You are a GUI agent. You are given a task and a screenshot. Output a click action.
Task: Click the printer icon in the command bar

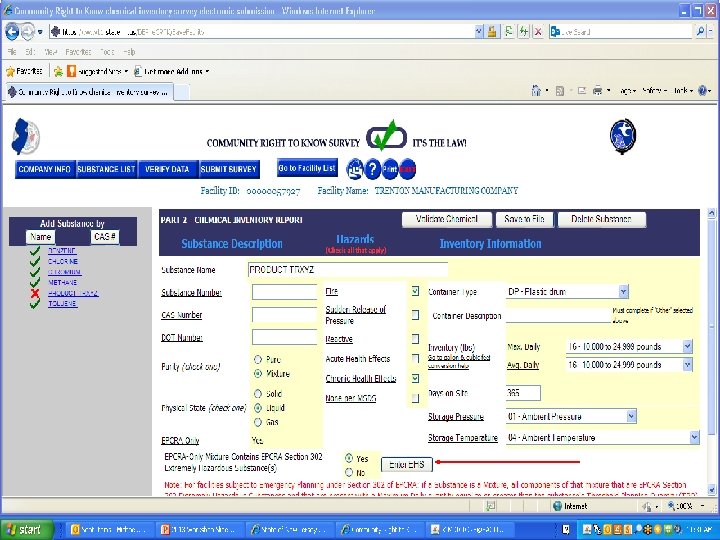point(597,90)
